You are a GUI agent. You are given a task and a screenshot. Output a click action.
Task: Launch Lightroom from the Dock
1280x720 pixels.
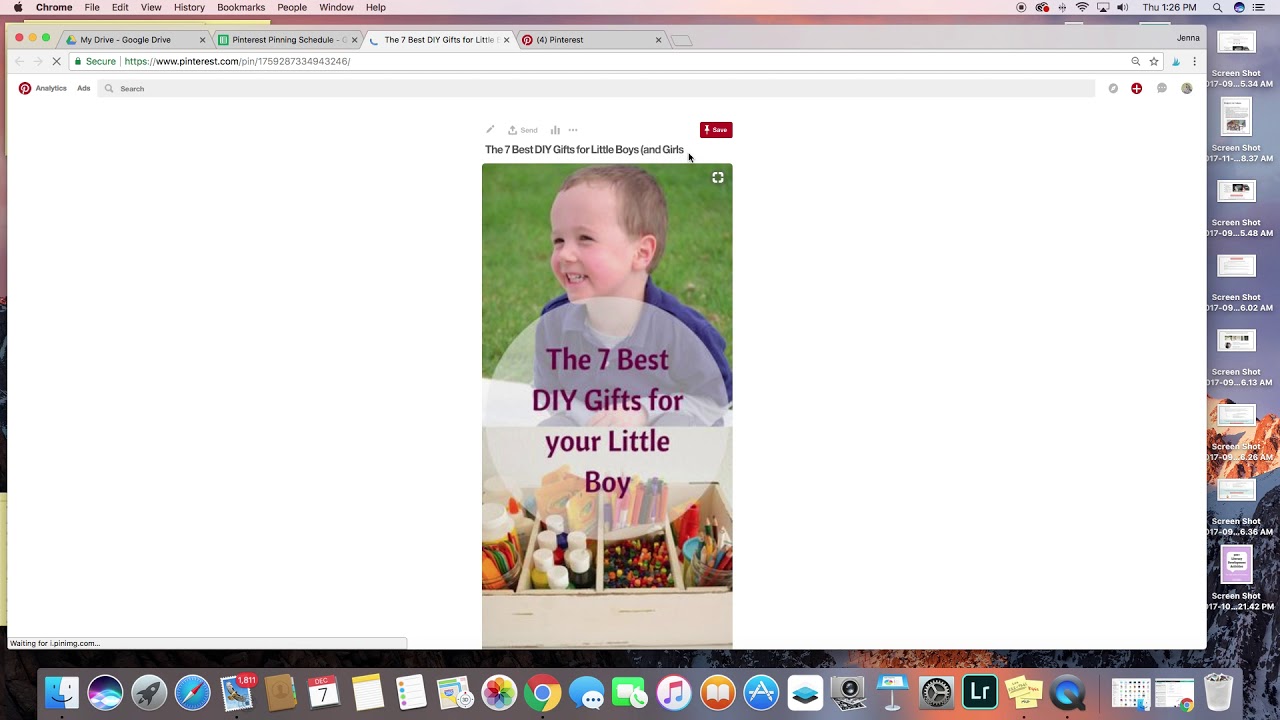click(980, 692)
